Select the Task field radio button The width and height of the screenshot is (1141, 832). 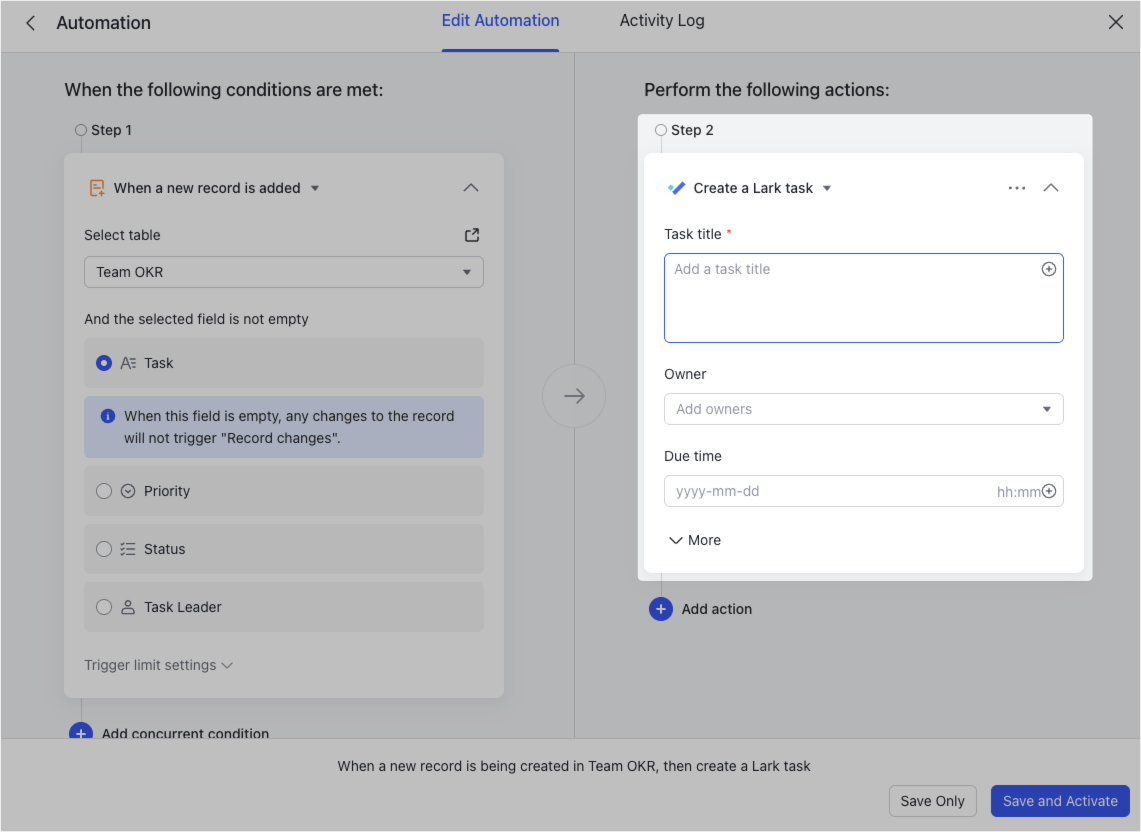pyautogui.click(x=104, y=362)
